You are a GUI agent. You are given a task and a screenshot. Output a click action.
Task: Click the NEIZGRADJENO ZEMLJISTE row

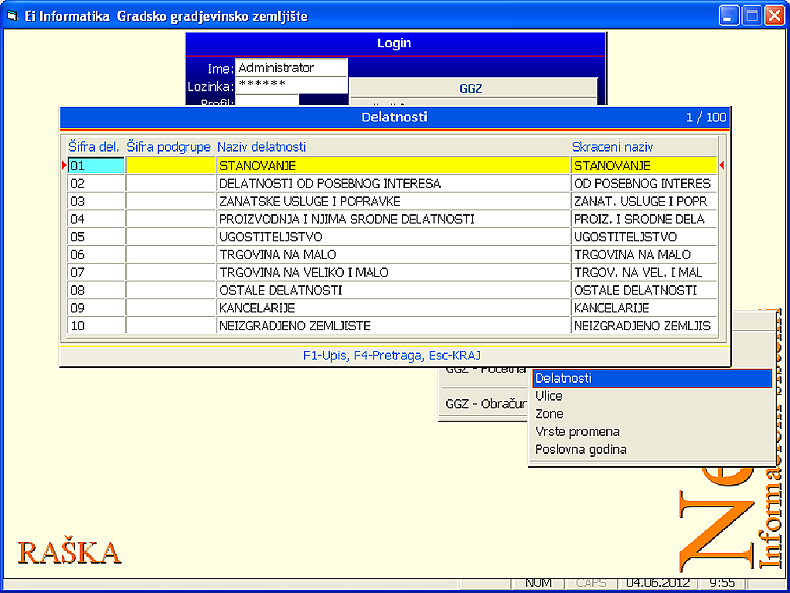click(392, 326)
